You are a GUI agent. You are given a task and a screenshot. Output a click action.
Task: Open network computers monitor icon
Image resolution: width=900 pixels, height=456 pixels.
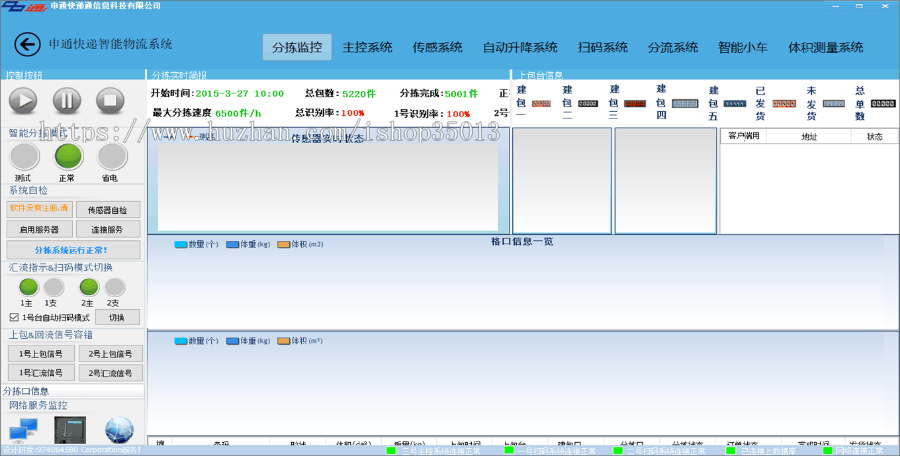pos(24,431)
